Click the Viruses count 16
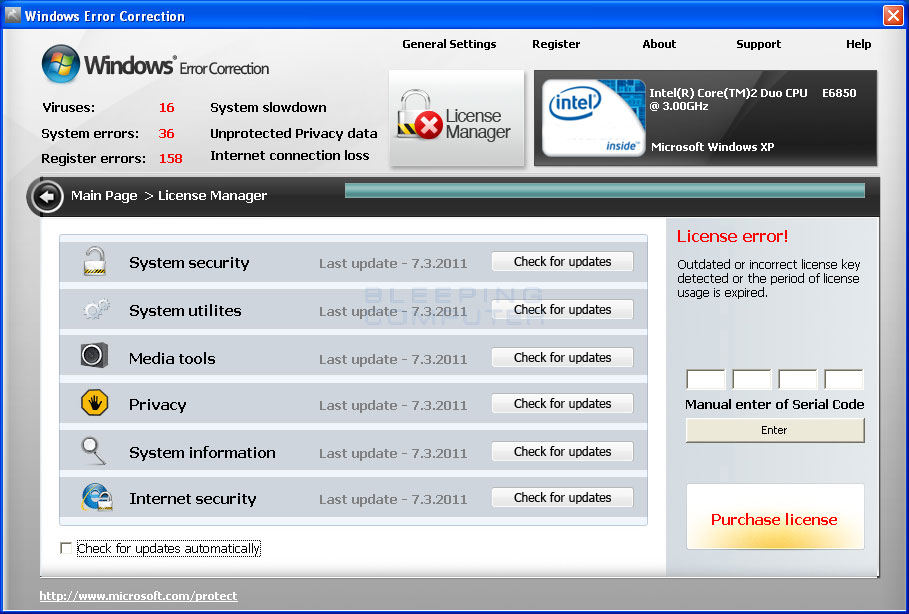The width and height of the screenshot is (909, 614). pyautogui.click(x=166, y=107)
